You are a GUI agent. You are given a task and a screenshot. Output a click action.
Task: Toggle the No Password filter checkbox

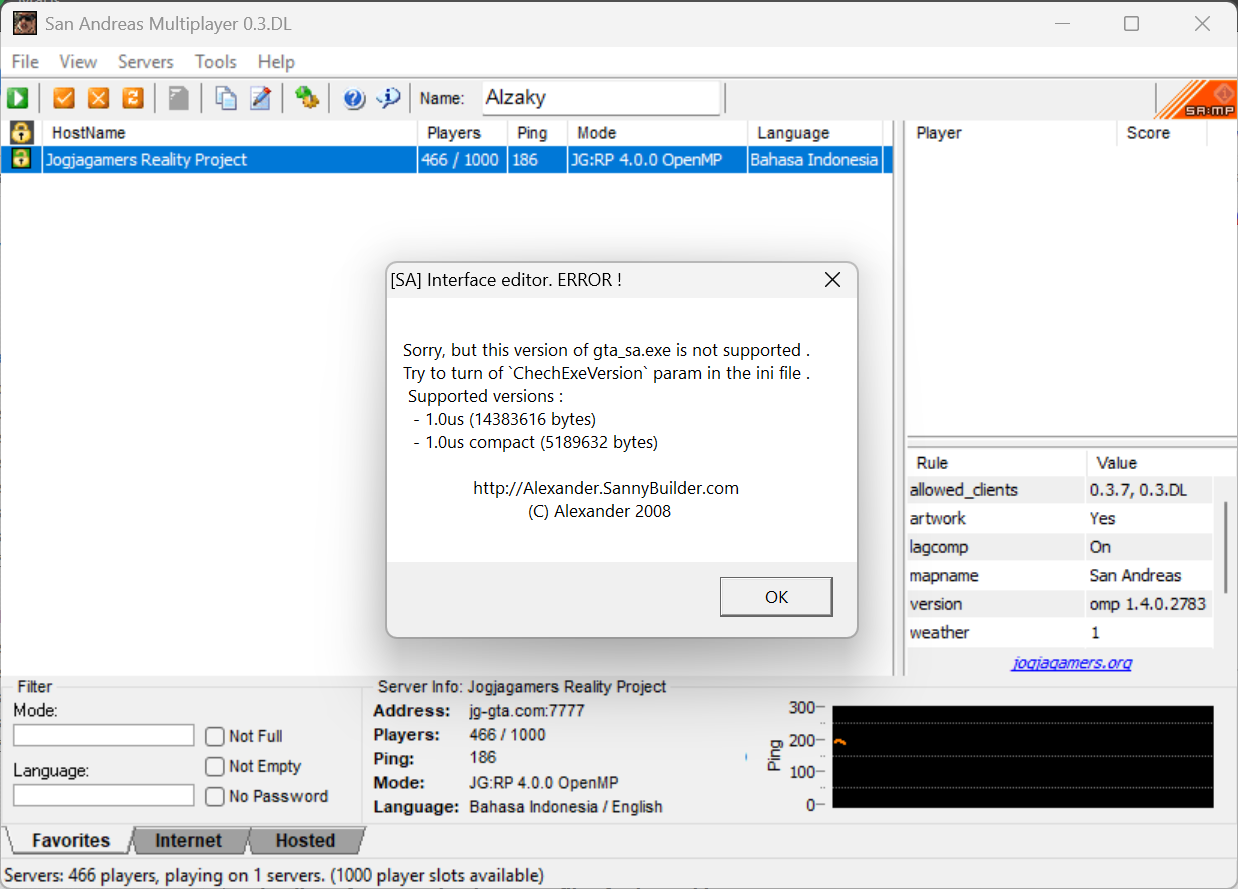pyautogui.click(x=214, y=796)
